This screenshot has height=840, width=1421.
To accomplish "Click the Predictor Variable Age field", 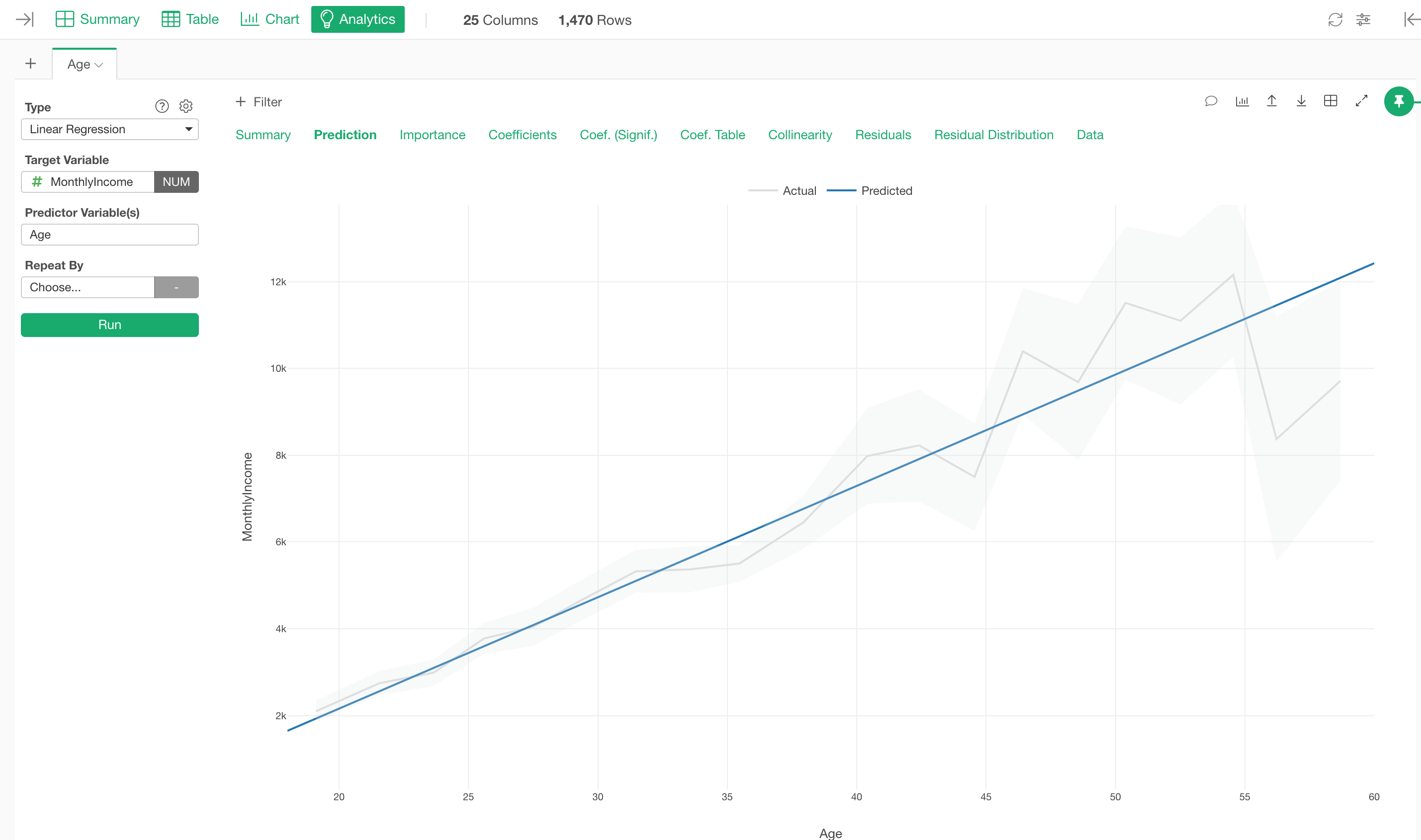I will pos(110,234).
